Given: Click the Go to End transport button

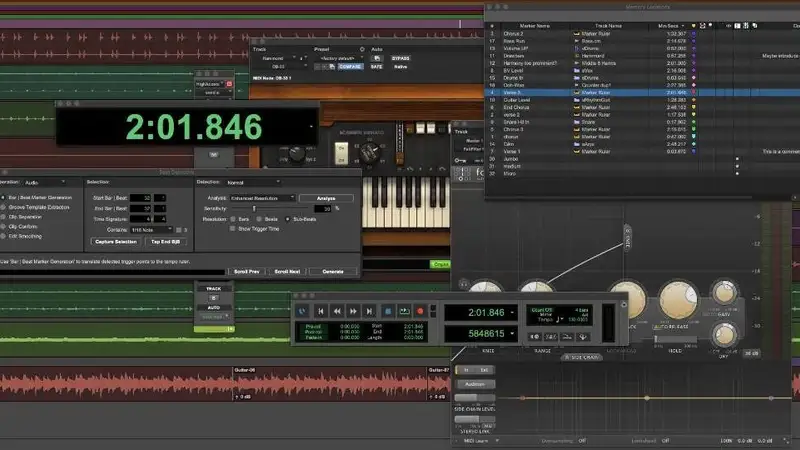Looking at the screenshot, I should pyautogui.click(x=369, y=311).
